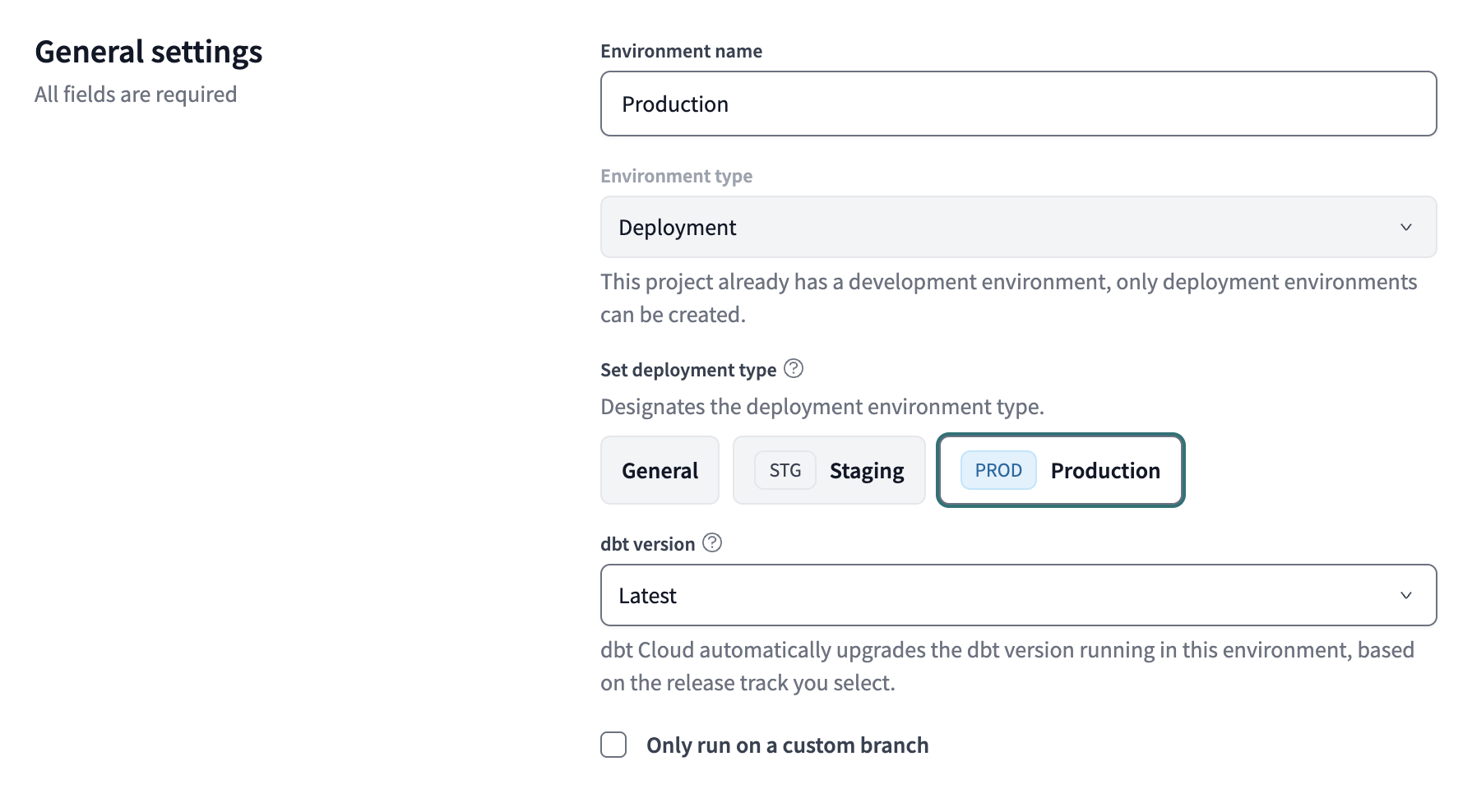Viewport: 1472px width, 812px height.
Task: Click inside the Environment name field
Action: point(1018,104)
